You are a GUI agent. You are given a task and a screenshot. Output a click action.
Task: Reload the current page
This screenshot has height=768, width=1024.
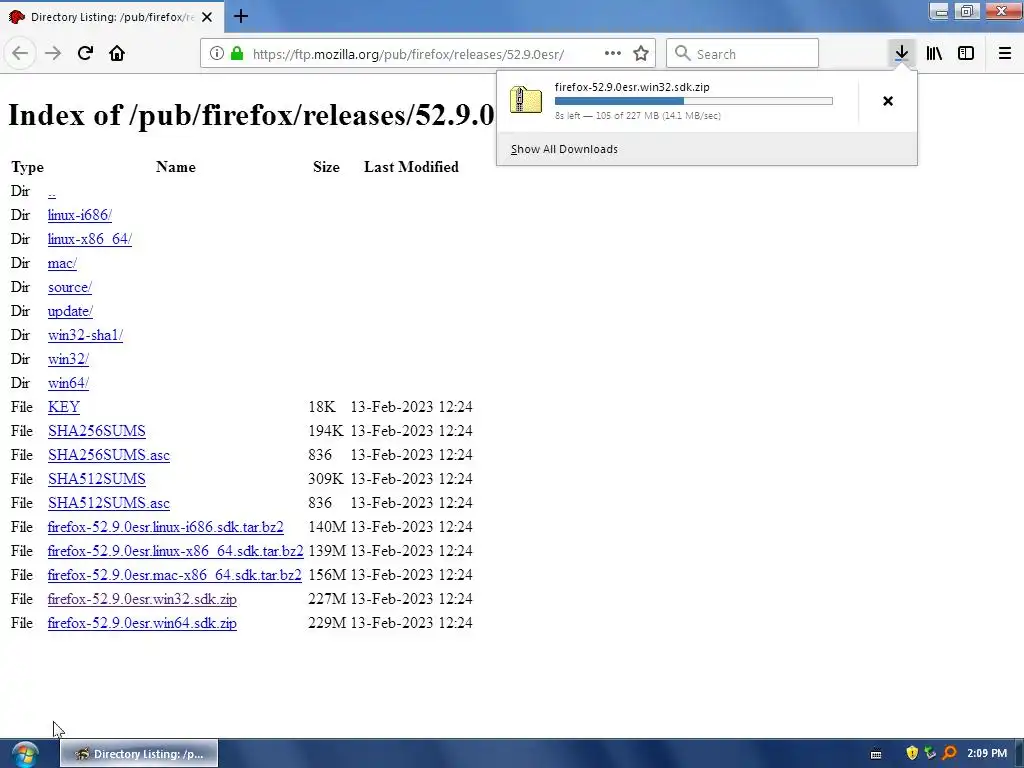tap(85, 54)
